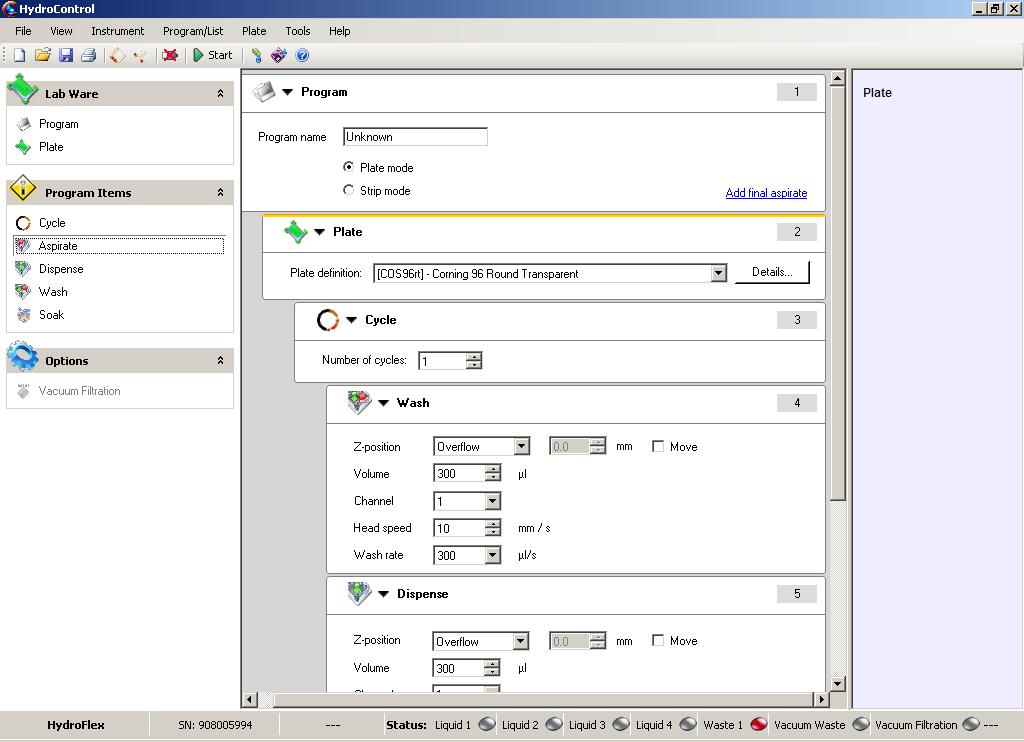Click the green pipette toolbar icon
Image resolution: width=1024 pixels, height=742 pixels.
click(x=257, y=56)
